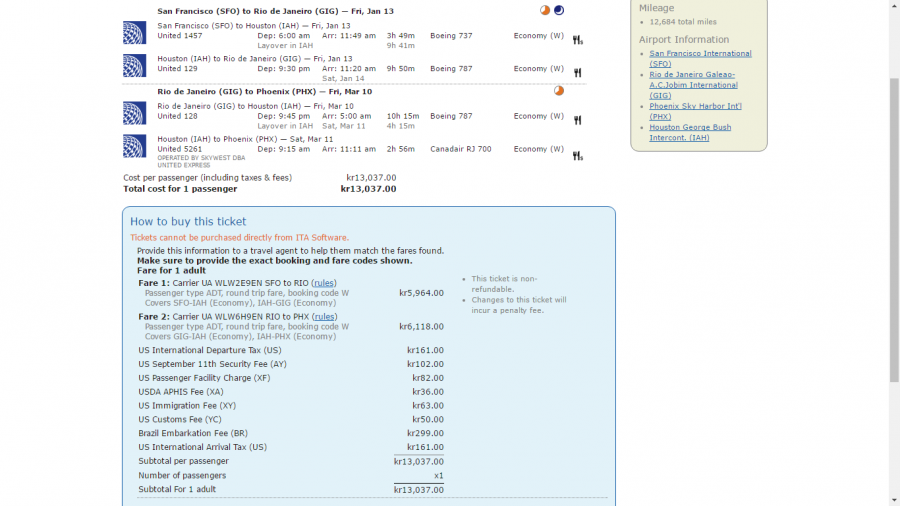Click the scrollbar up arrow

(x=894, y=6)
